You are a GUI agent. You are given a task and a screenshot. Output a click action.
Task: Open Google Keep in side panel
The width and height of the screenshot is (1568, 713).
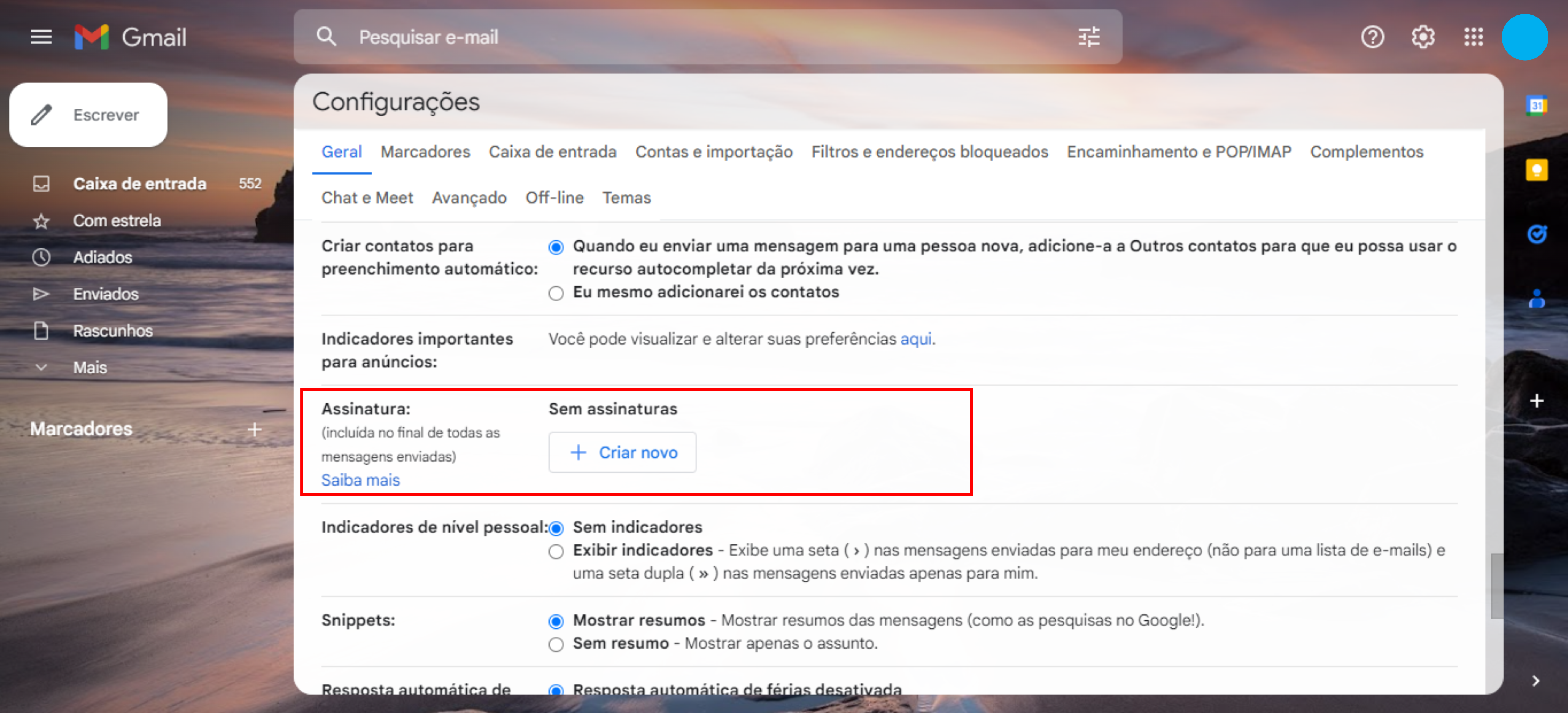click(1536, 170)
